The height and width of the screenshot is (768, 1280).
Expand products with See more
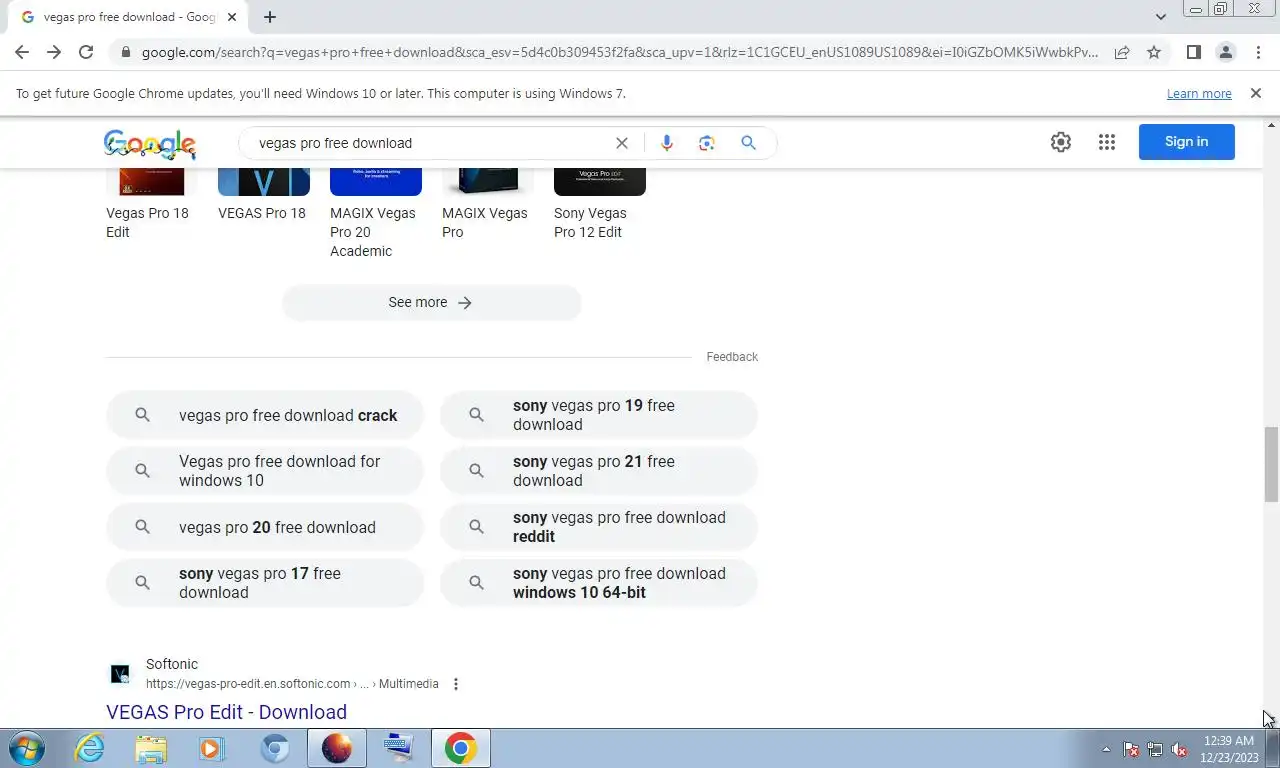(431, 302)
